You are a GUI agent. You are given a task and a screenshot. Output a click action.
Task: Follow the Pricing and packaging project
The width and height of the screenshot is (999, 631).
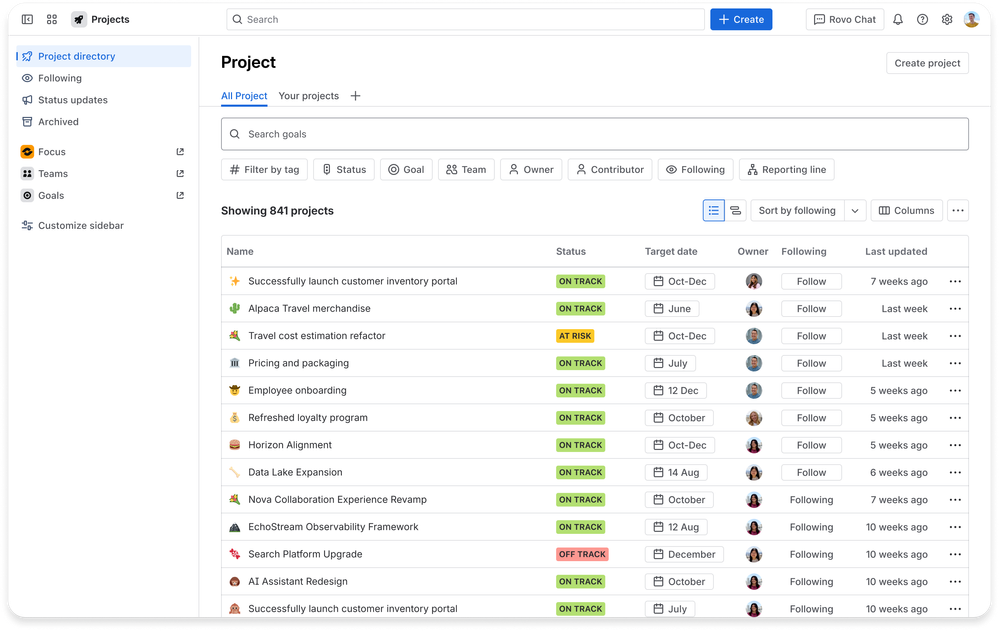811,363
